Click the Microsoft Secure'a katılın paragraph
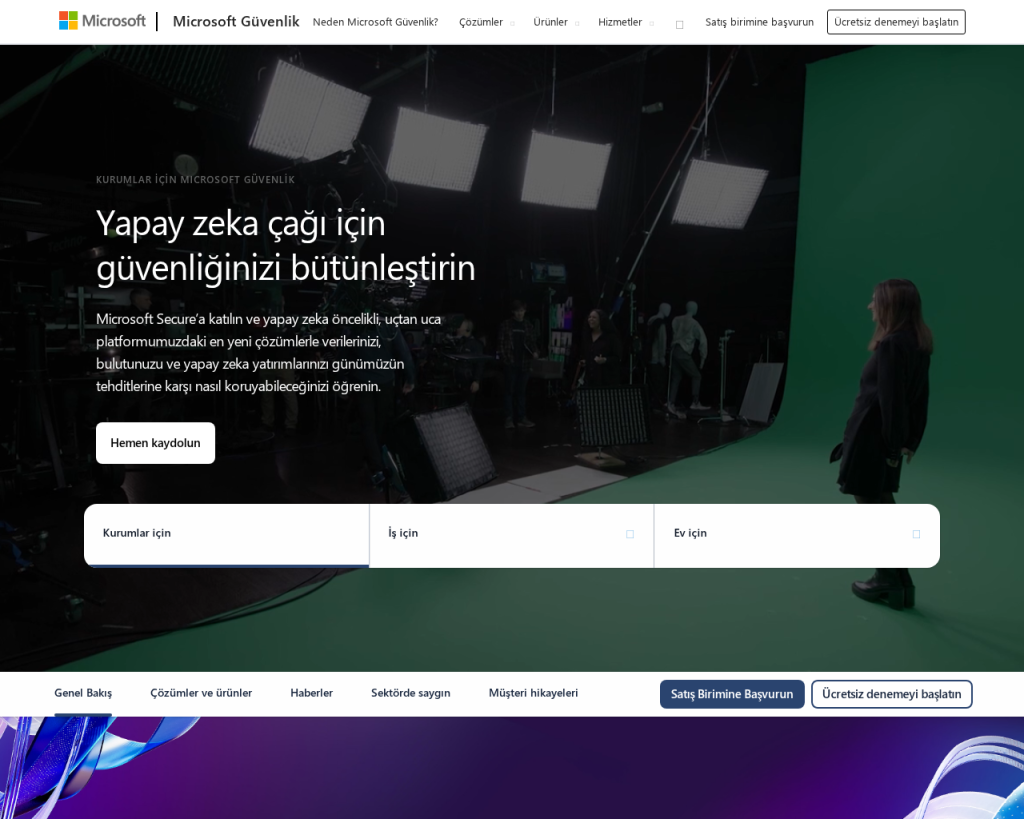 click(x=268, y=353)
